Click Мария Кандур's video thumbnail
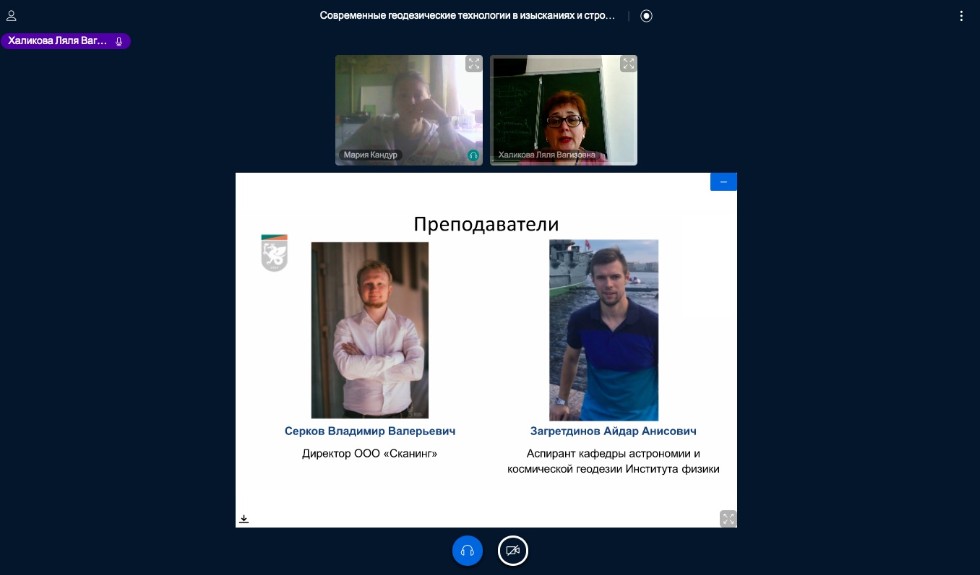Image resolution: width=980 pixels, height=575 pixels. click(408, 105)
